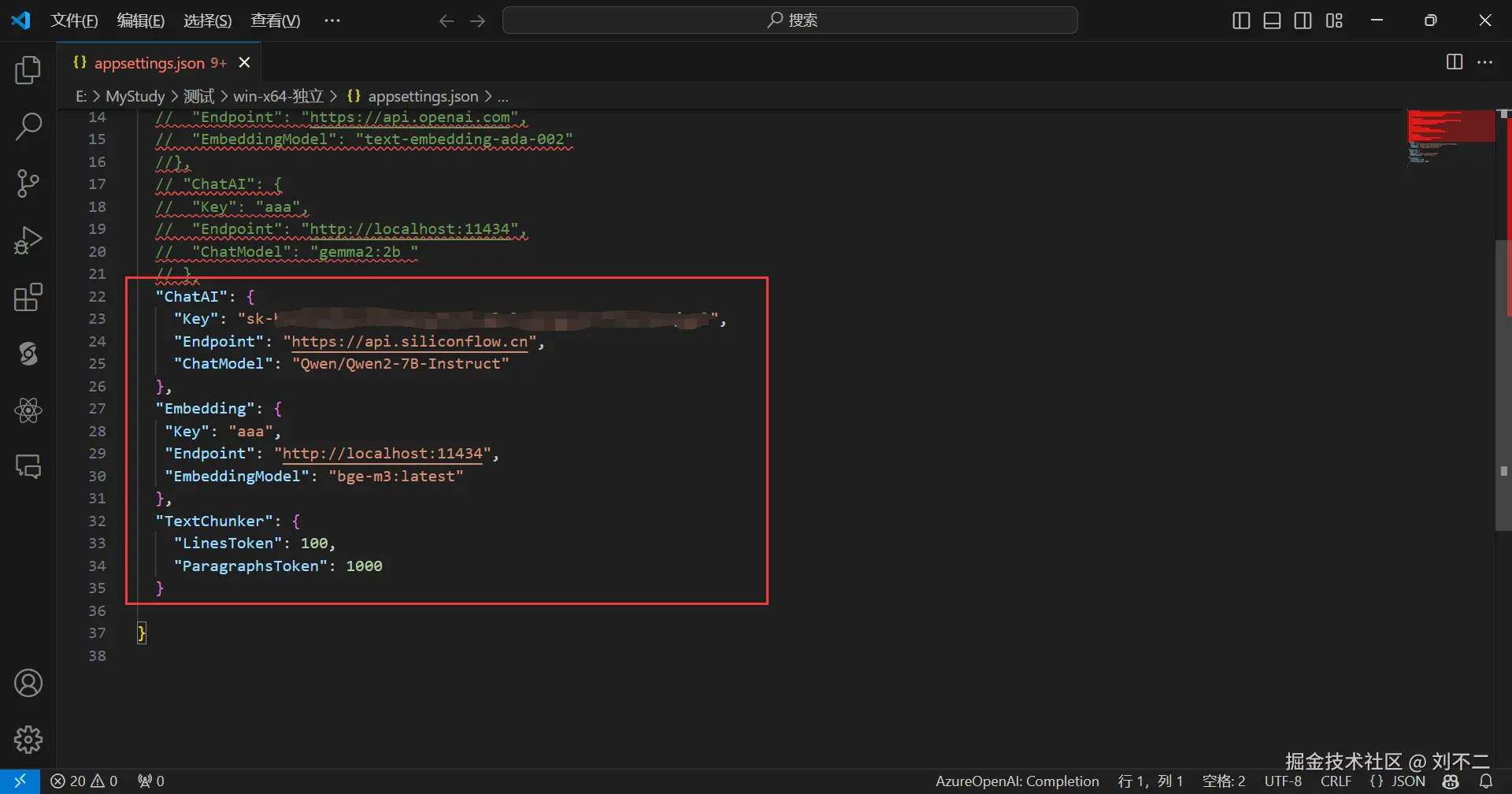Open the chat panel in activity bar
Viewport: 1512px width, 794px height.
point(28,466)
